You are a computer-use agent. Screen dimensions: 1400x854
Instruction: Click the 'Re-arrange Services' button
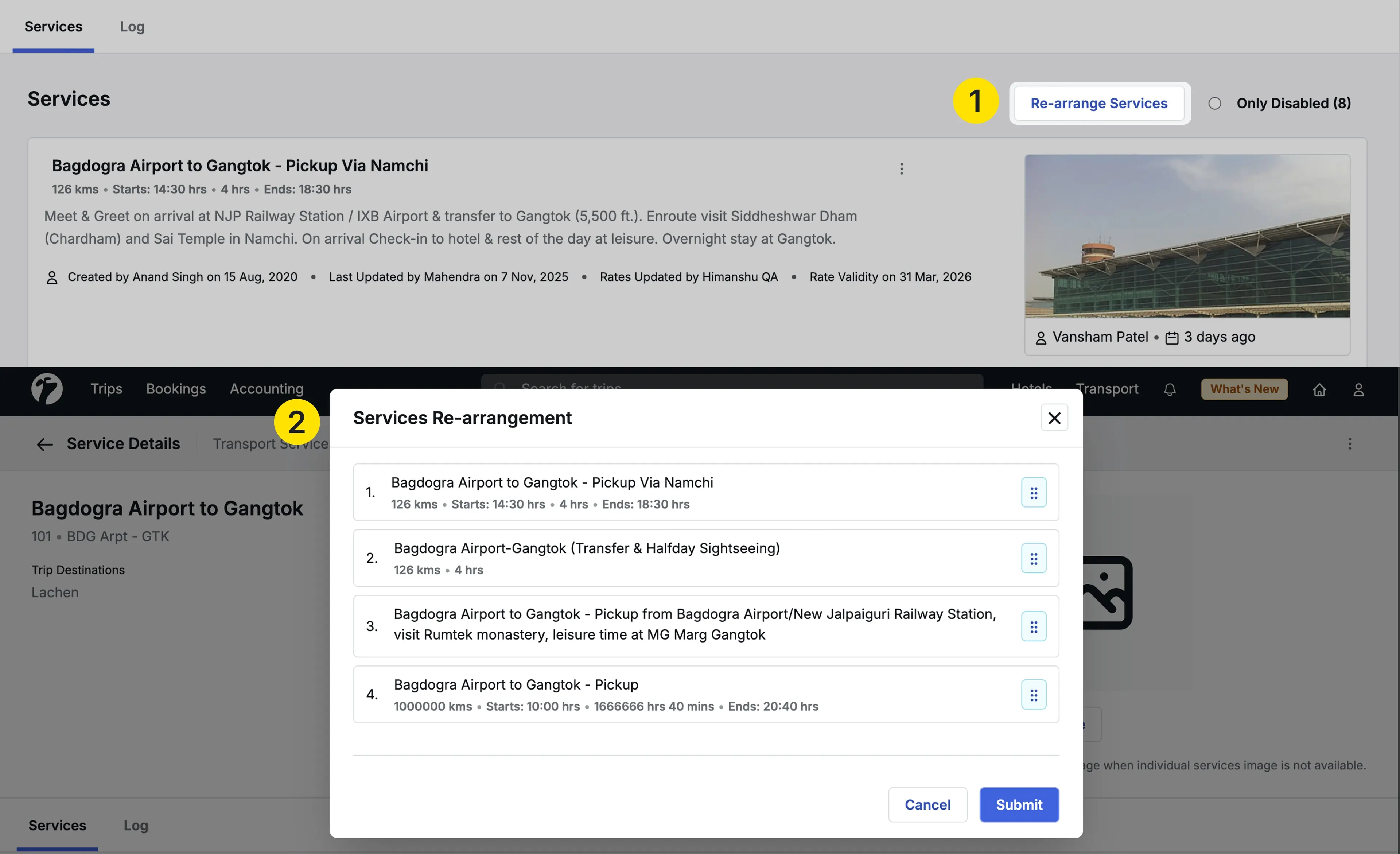coord(1099,103)
